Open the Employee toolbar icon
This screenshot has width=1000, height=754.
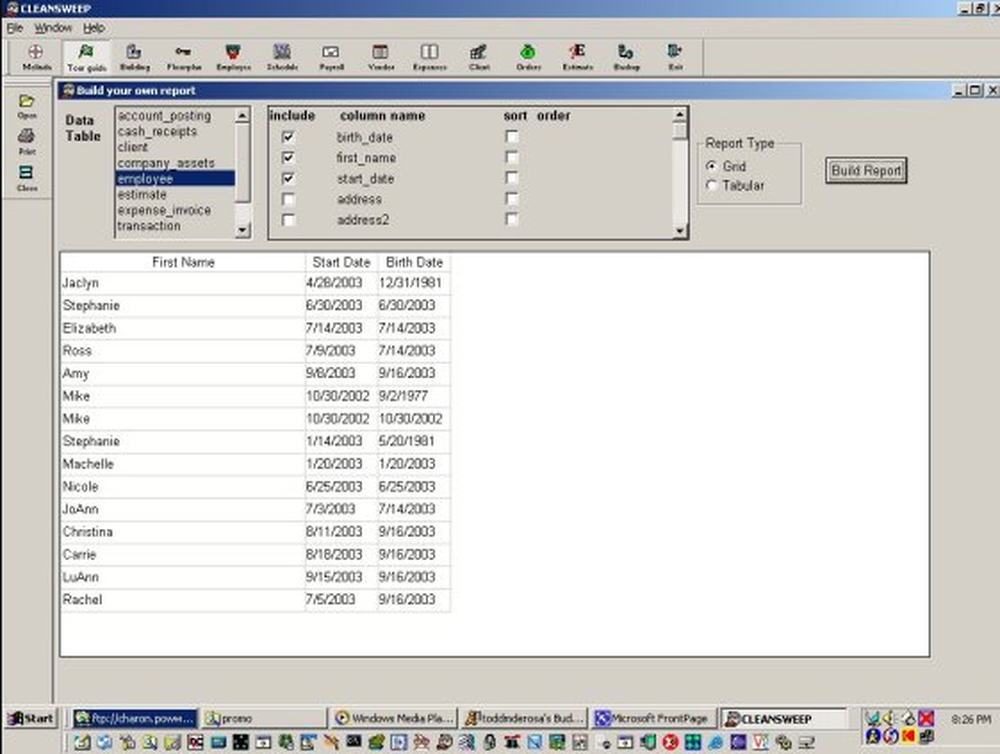tap(233, 55)
